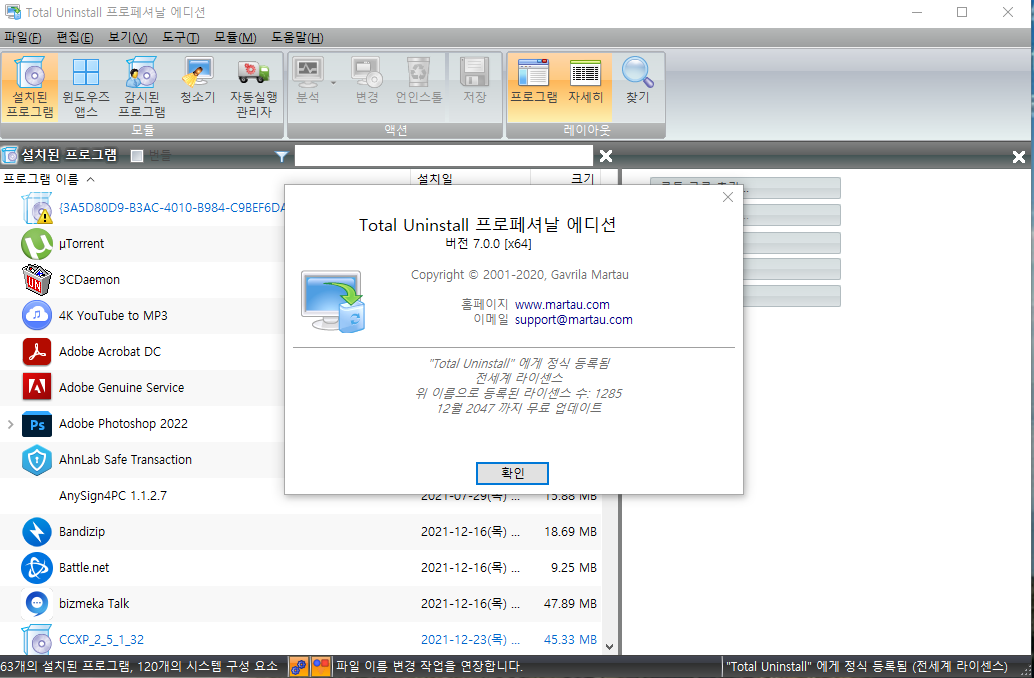Open the 설치된 프로그램 module
This screenshot has height=678, width=1034.
30,87
